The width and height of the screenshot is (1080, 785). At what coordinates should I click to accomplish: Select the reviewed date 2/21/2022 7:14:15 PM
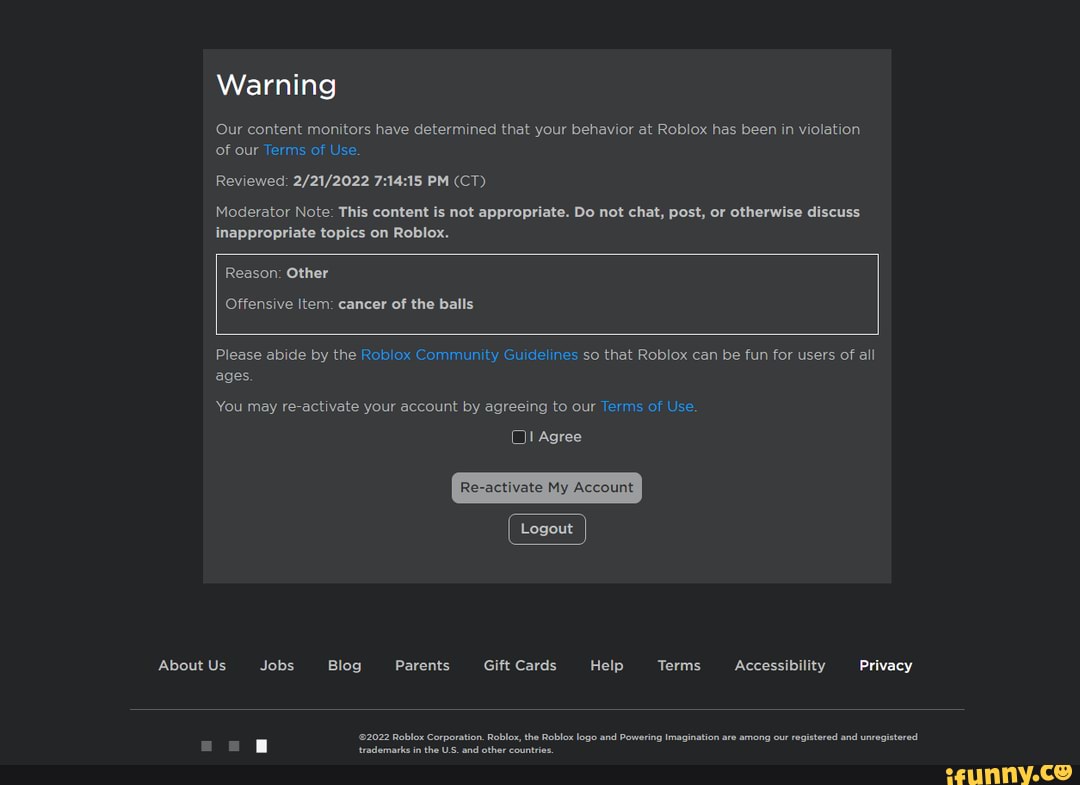[371, 181]
